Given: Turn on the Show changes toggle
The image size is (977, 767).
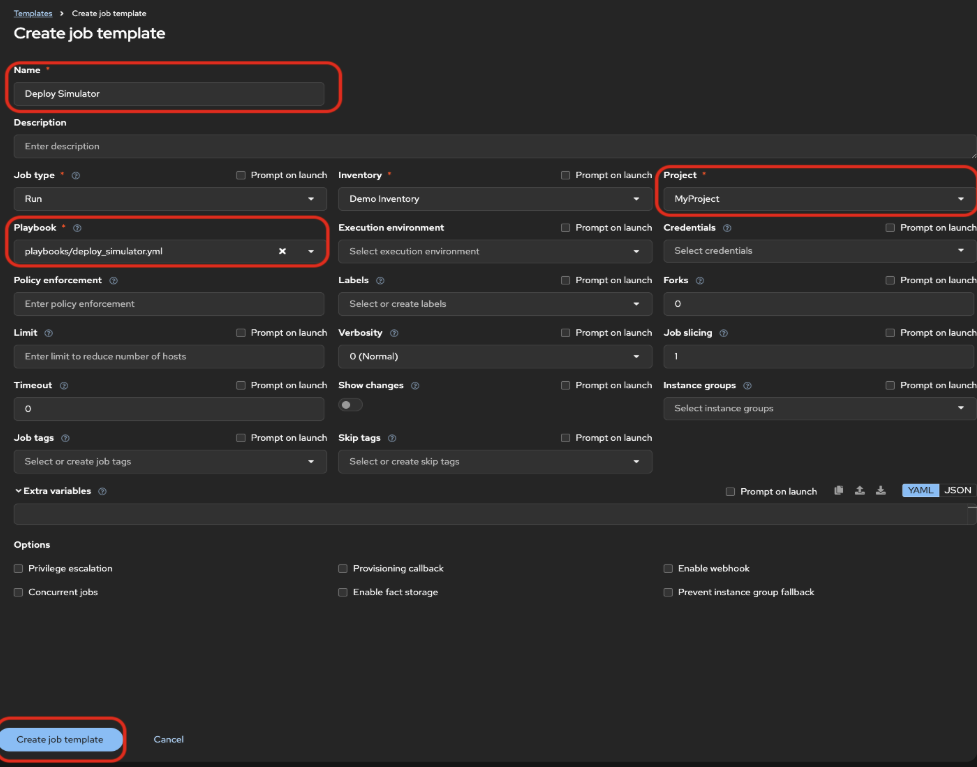Looking at the screenshot, I should pos(350,405).
